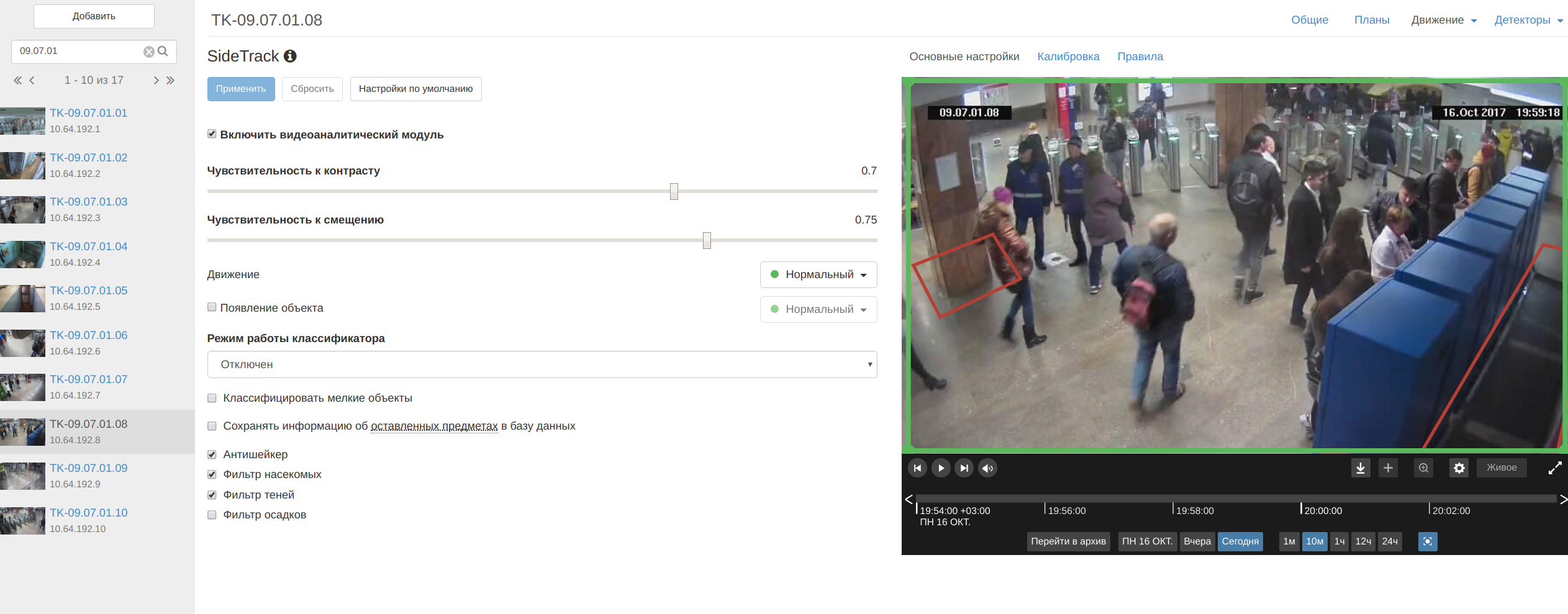Viewport: 1568px width, 614px height.
Task: Open player settings gear
Action: point(1459,468)
